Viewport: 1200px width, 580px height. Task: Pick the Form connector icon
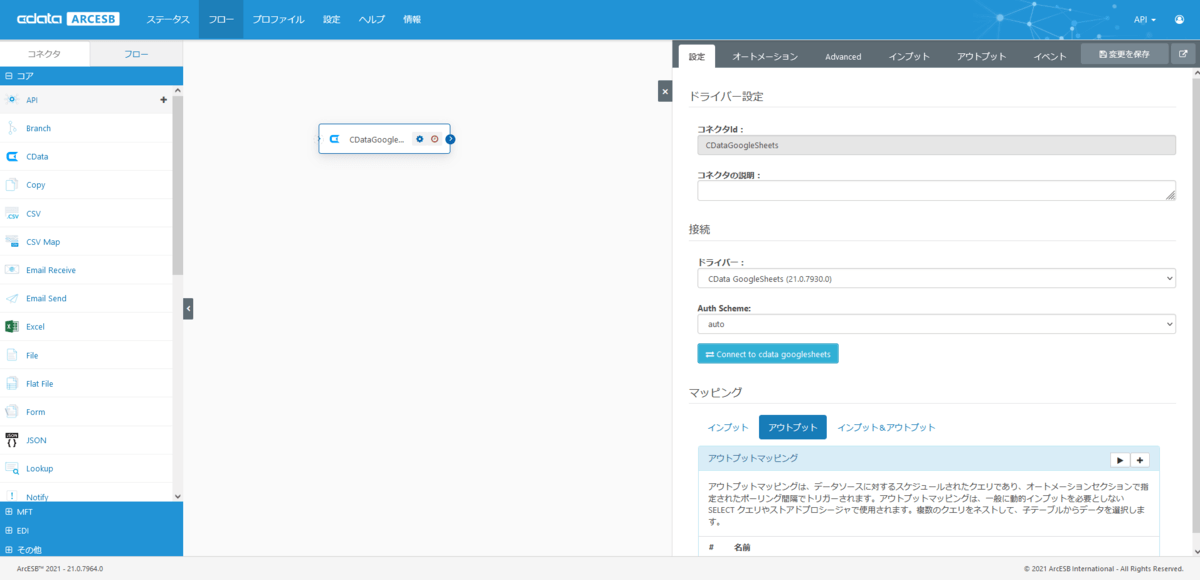[x=12, y=411]
